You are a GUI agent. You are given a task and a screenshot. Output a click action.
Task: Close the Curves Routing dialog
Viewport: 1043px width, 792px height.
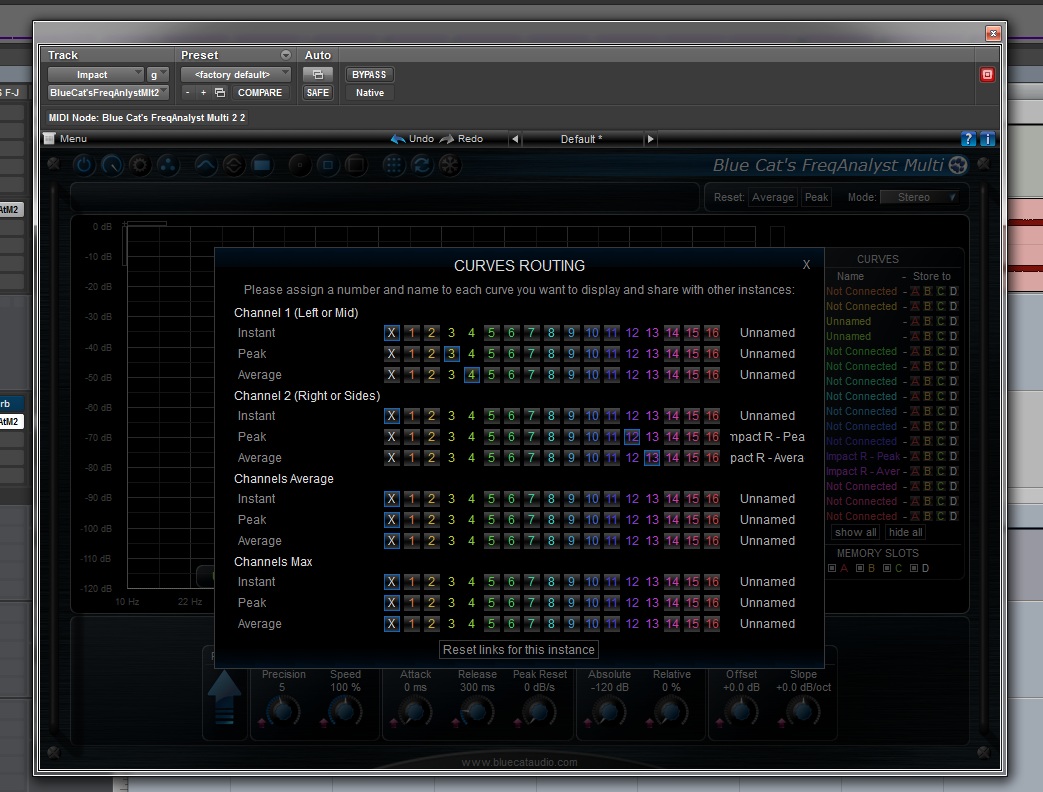pos(806,265)
